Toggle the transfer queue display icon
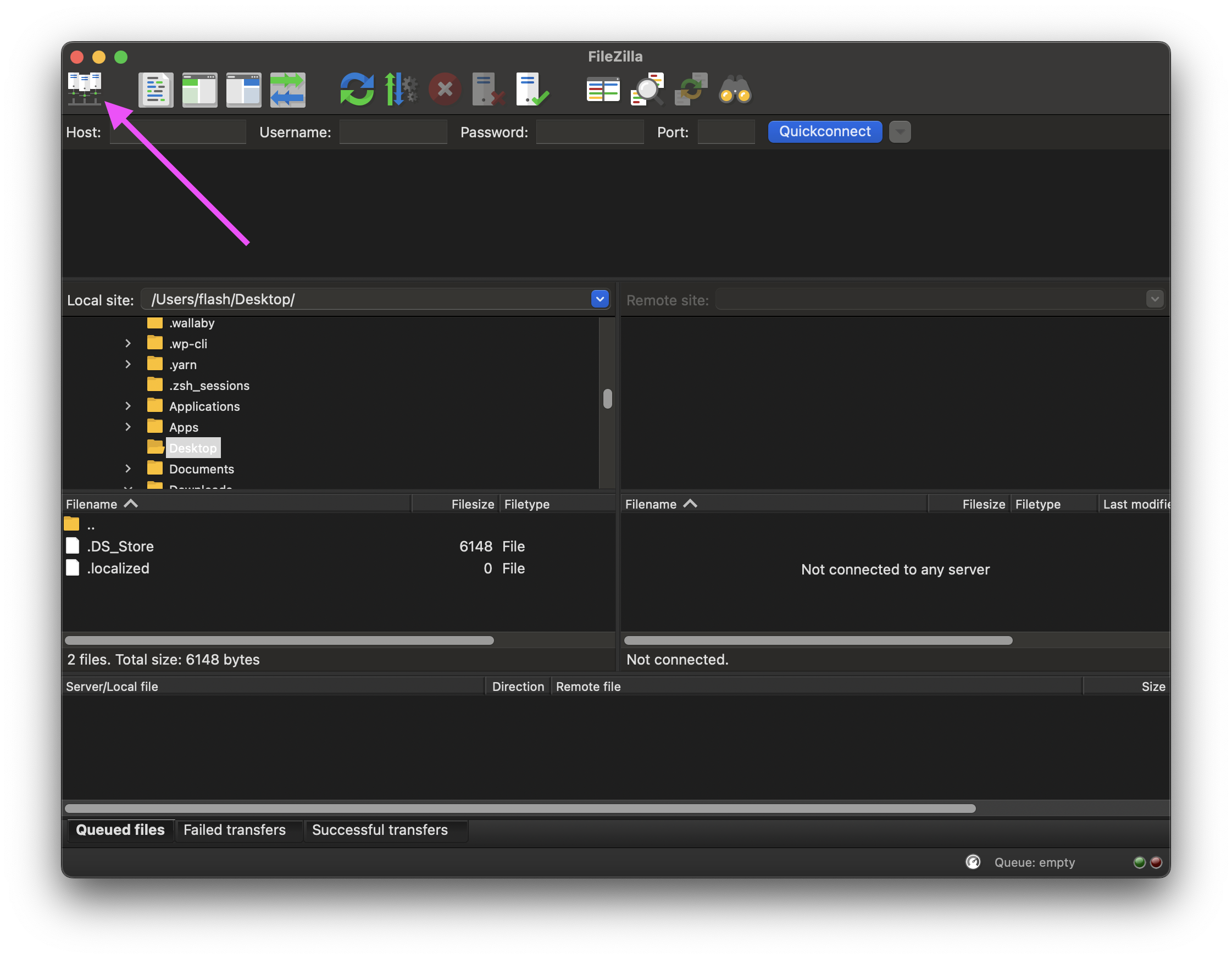This screenshot has height=959, width=1232. pos(288,90)
